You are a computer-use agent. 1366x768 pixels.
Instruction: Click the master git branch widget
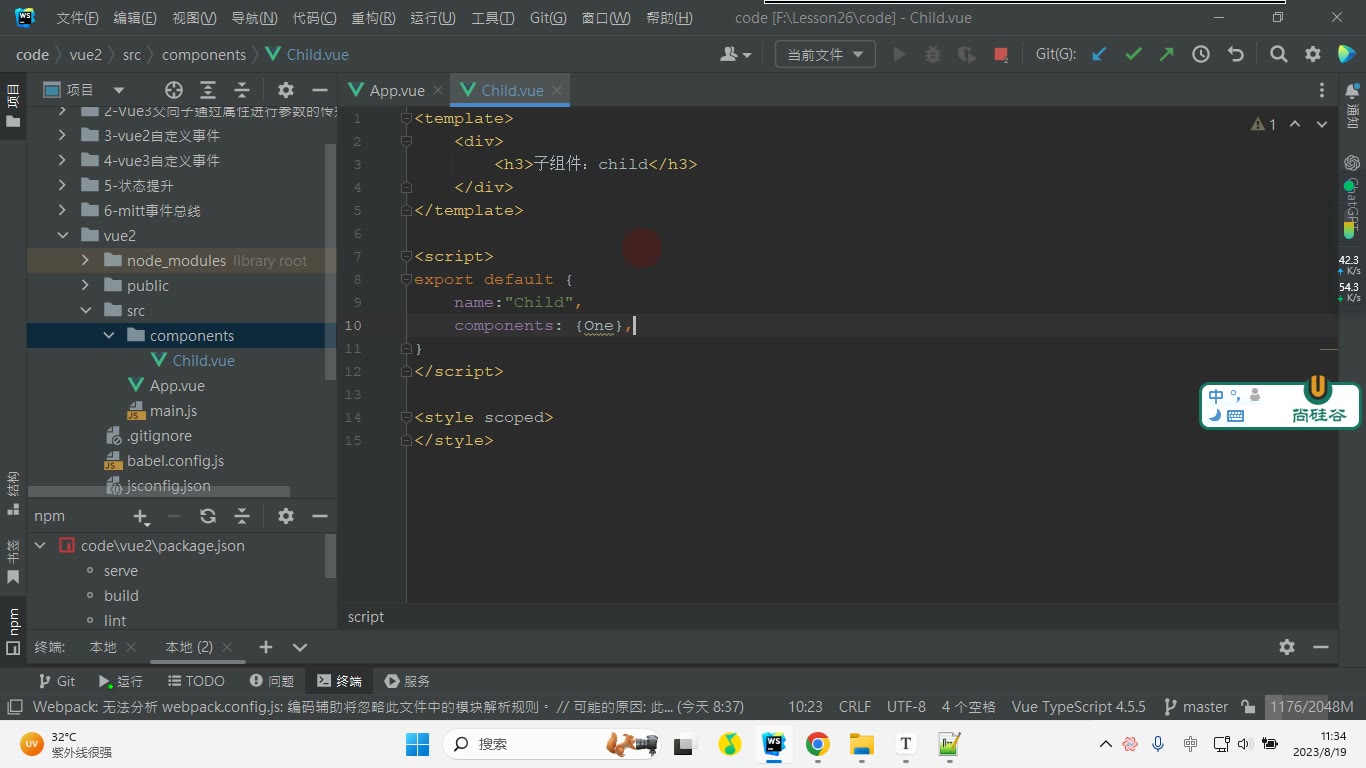pos(1196,707)
